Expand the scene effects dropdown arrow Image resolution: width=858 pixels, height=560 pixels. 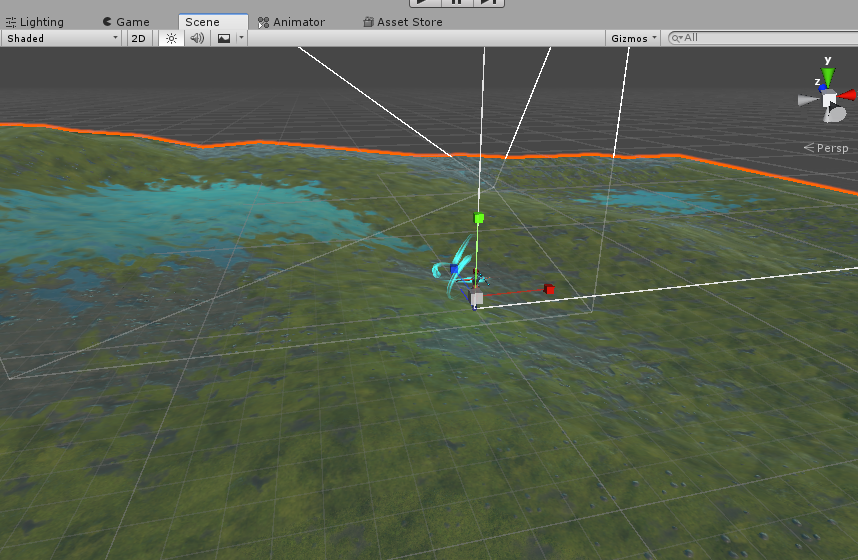[241, 38]
